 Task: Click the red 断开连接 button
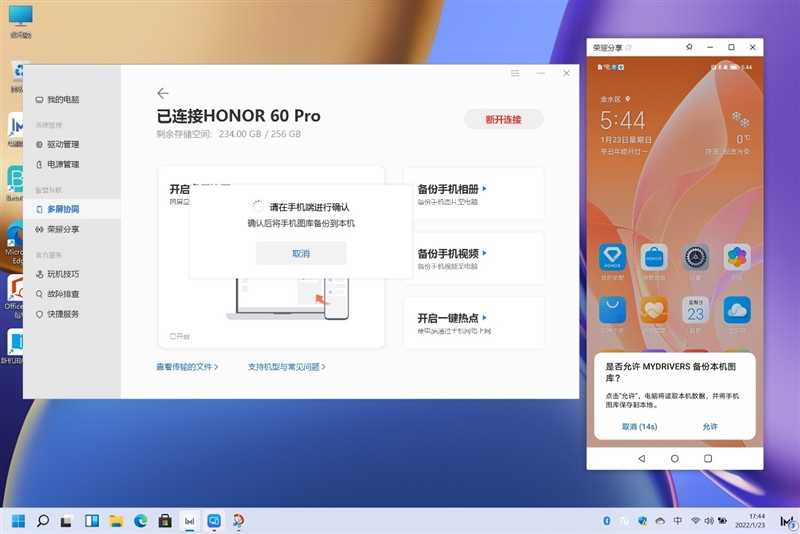[x=503, y=119]
